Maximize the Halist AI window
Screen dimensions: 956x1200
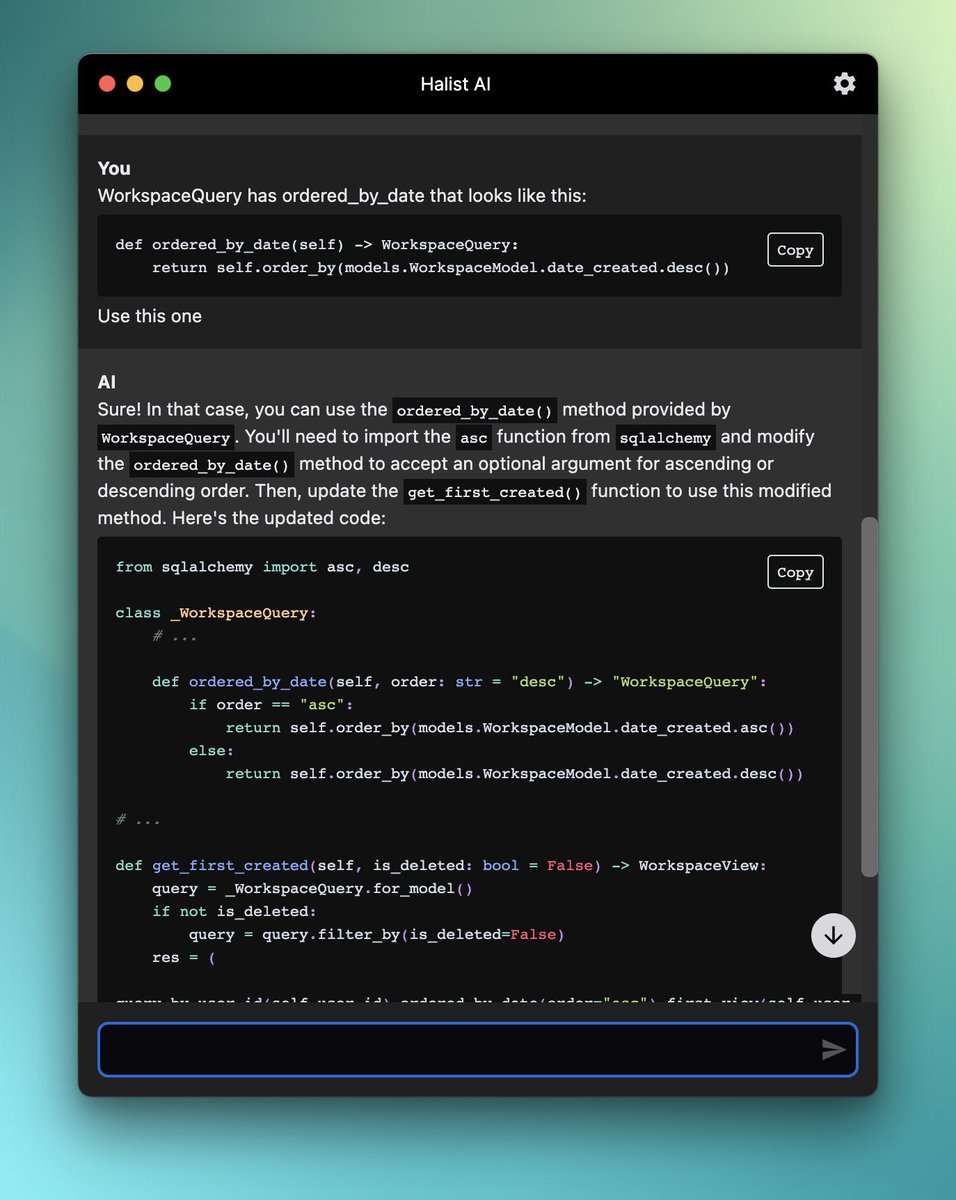163,84
